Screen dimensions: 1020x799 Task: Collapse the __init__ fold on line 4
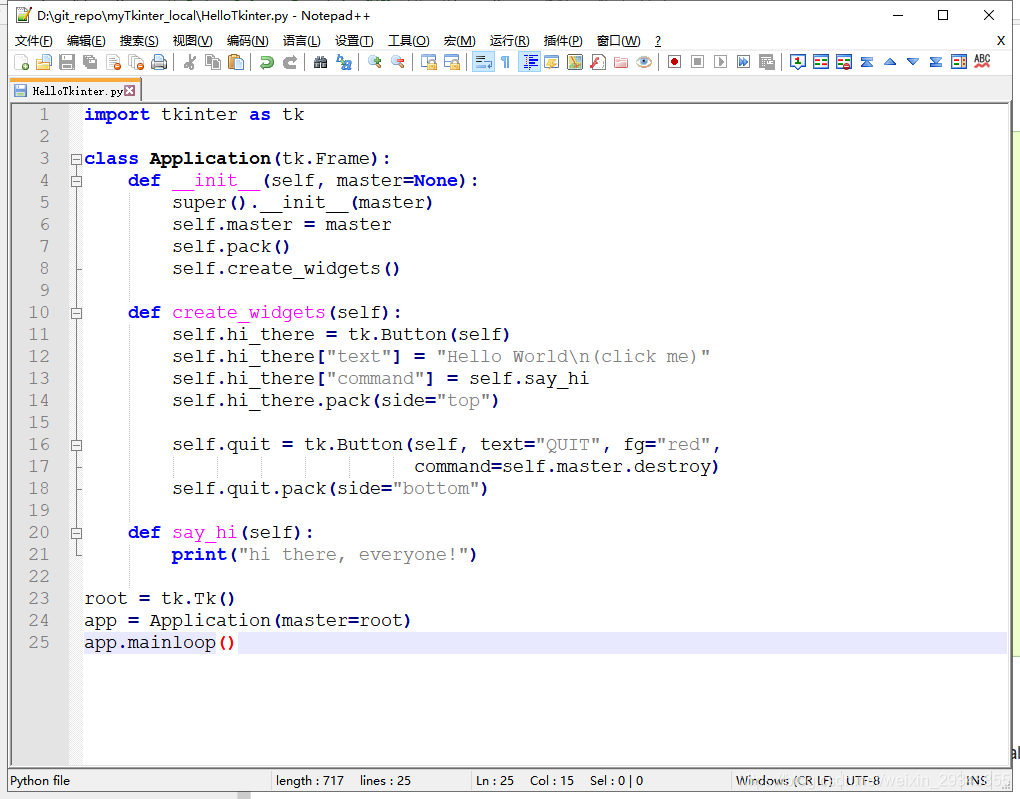pyautogui.click(x=76, y=181)
